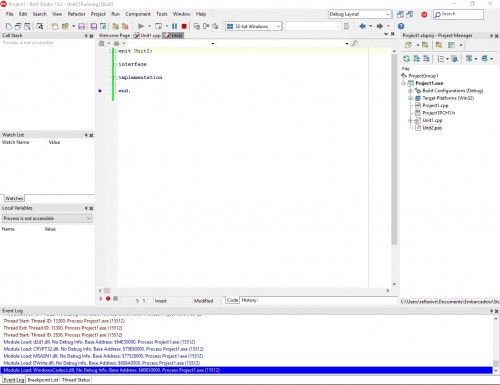This screenshot has width=500, height=385.
Task: Select Unit2.pas in Project Manager
Action: [x=432, y=128]
